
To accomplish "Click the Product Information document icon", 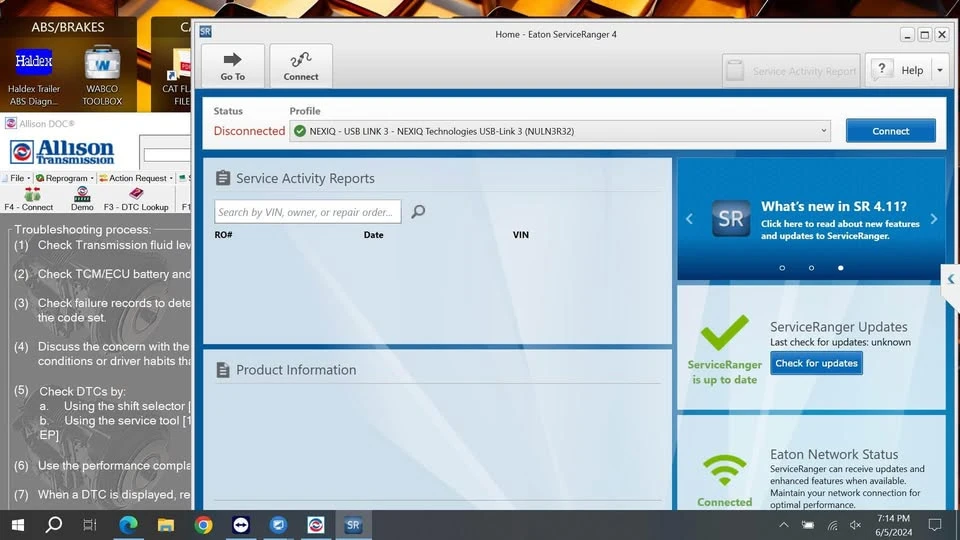I will click(x=223, y=370).
